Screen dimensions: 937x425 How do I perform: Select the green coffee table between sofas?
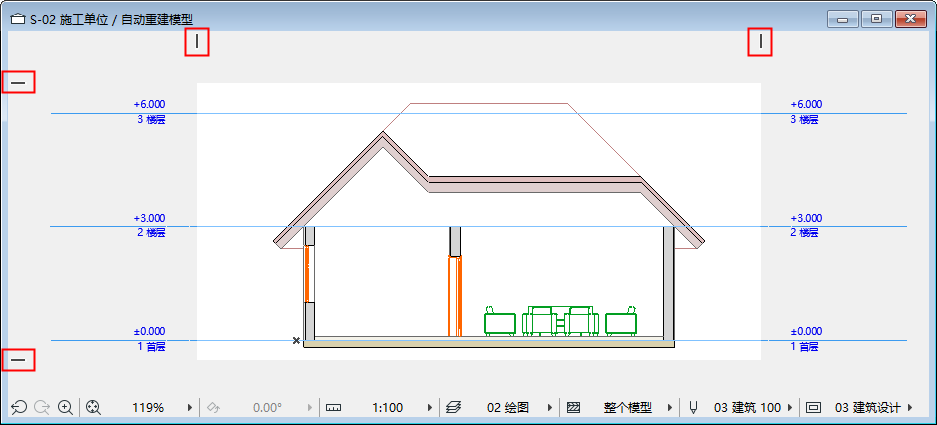561,325
